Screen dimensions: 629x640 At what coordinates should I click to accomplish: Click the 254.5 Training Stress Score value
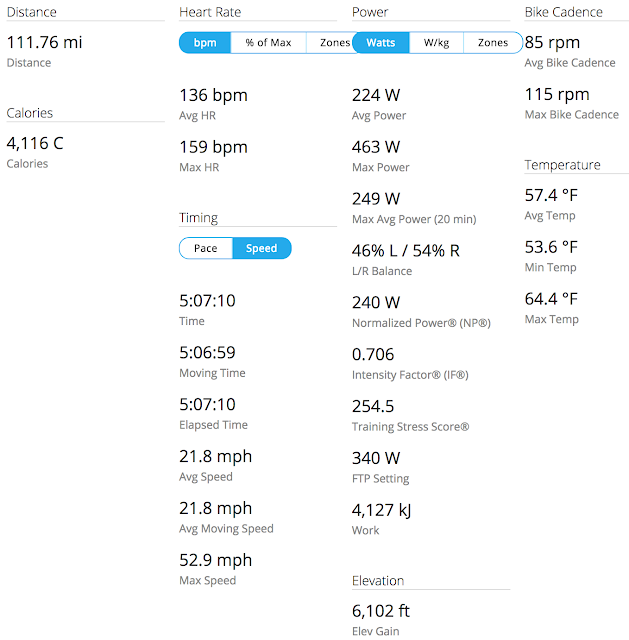coord(373,406)
